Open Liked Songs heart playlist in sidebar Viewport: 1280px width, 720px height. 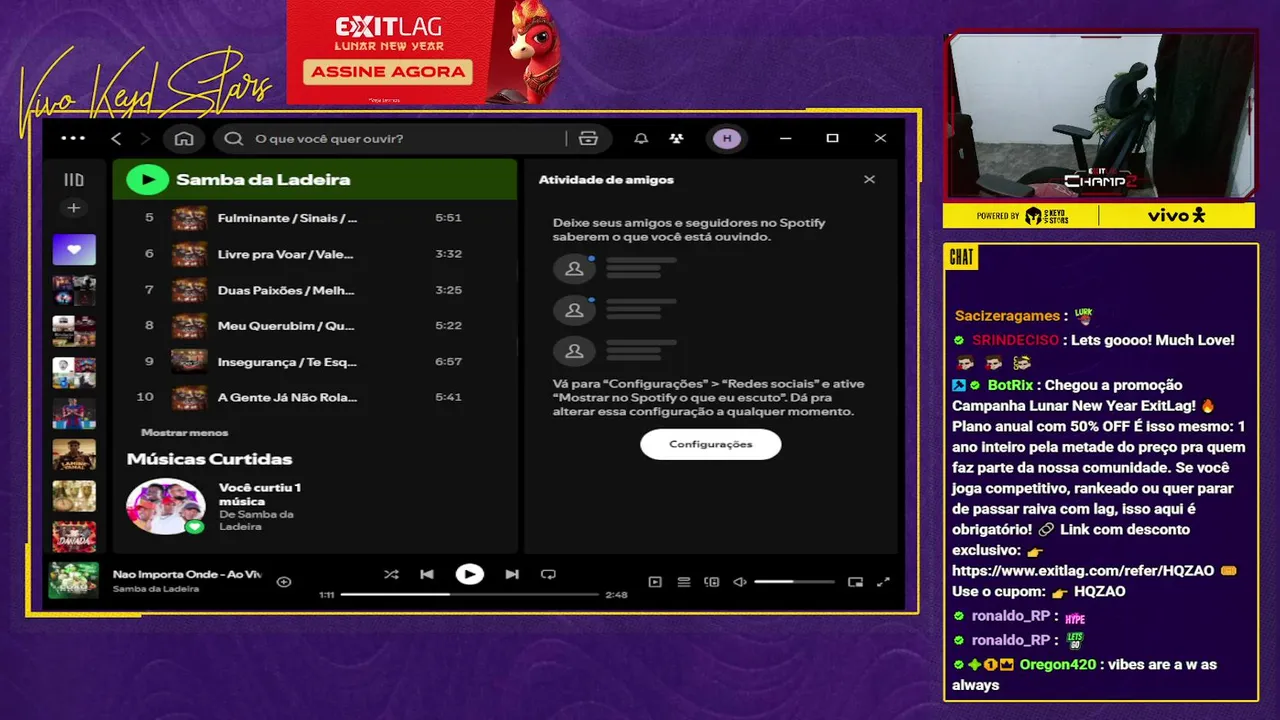tap(74, 249)
